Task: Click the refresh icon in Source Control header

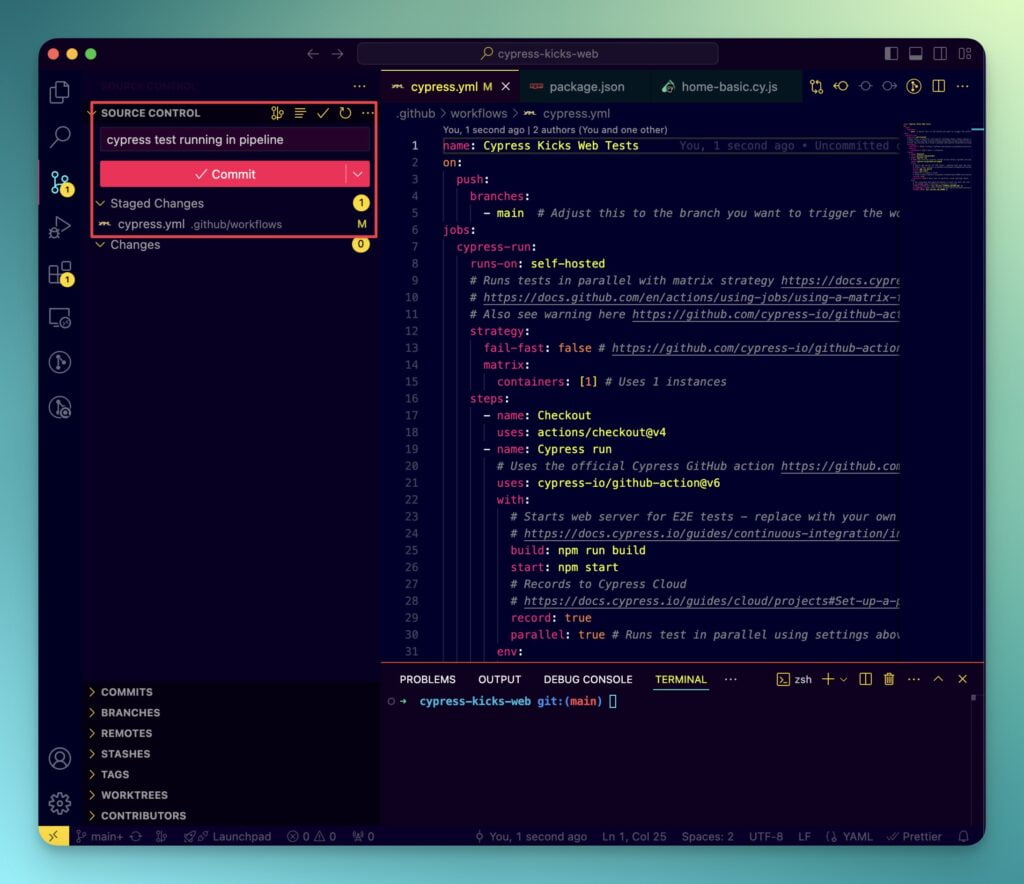Action: tap(345, 113)
